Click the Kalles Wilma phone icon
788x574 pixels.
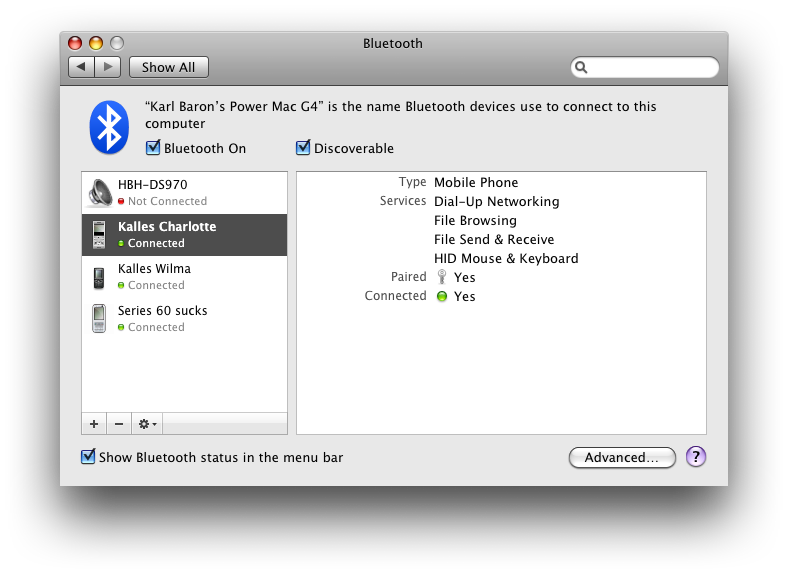point(99,277)
